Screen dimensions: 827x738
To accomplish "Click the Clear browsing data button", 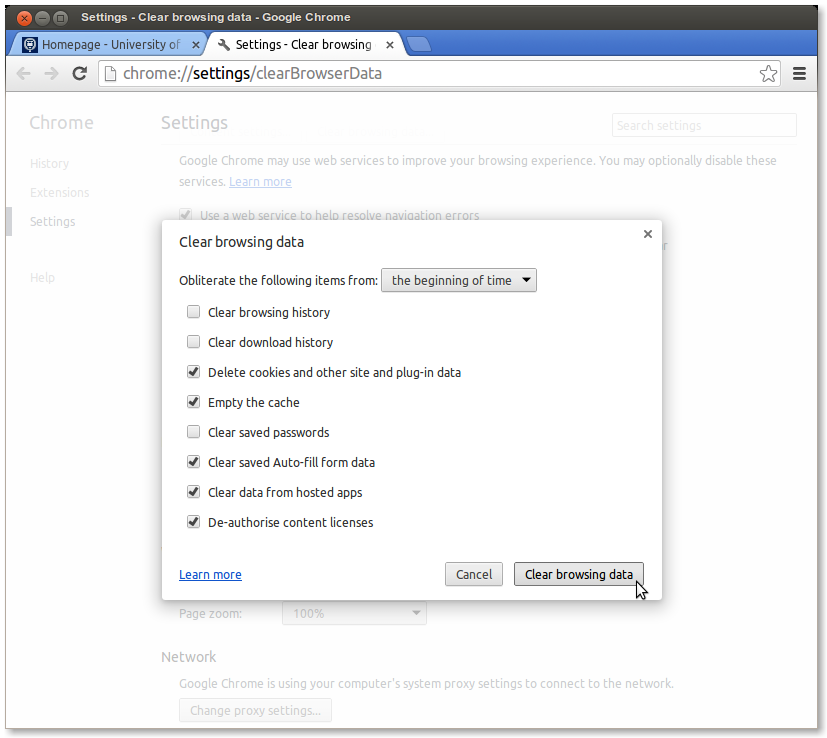I will click(x=579, y=574).
